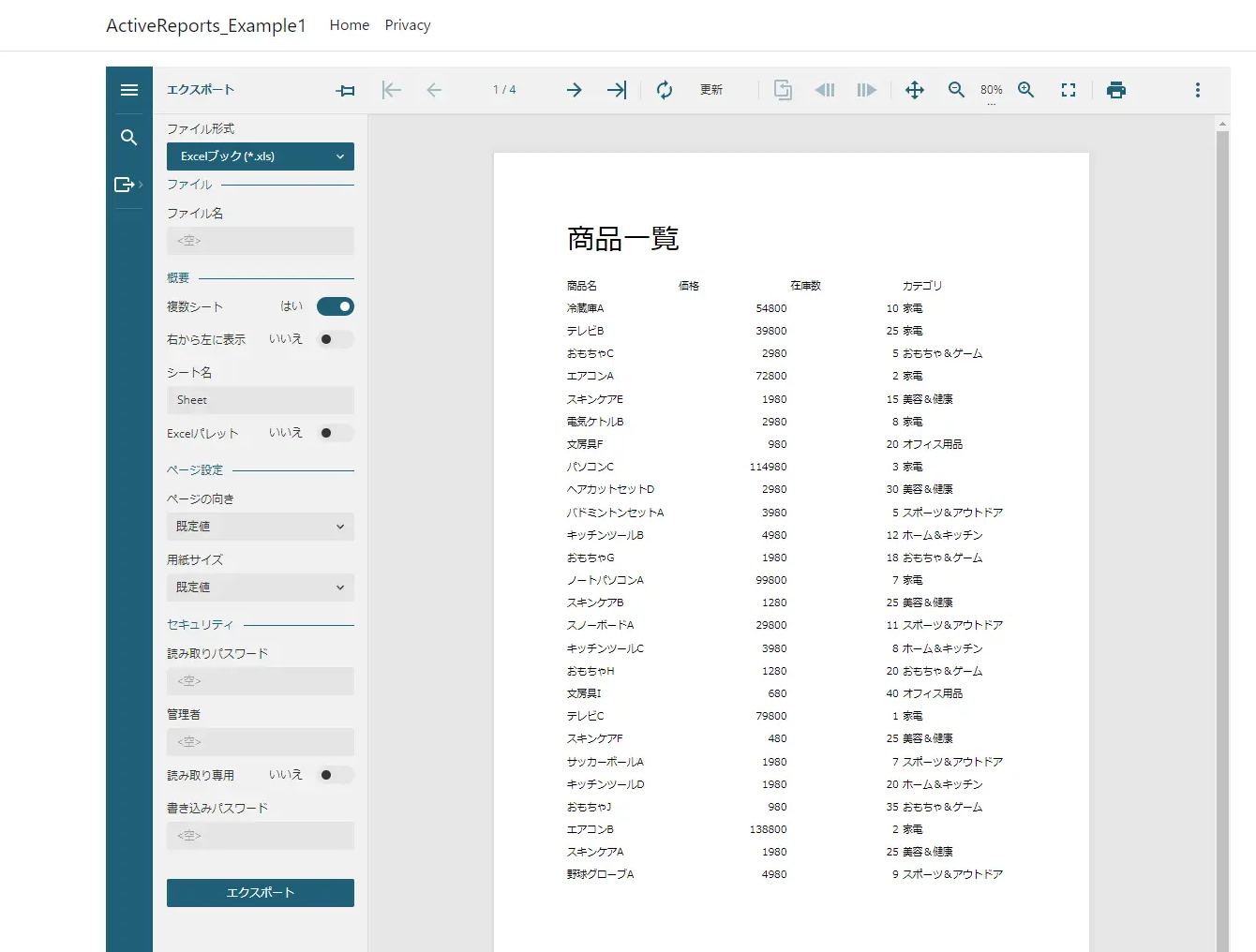
Task: Click the ファイル名 input field
Action: 261,241
